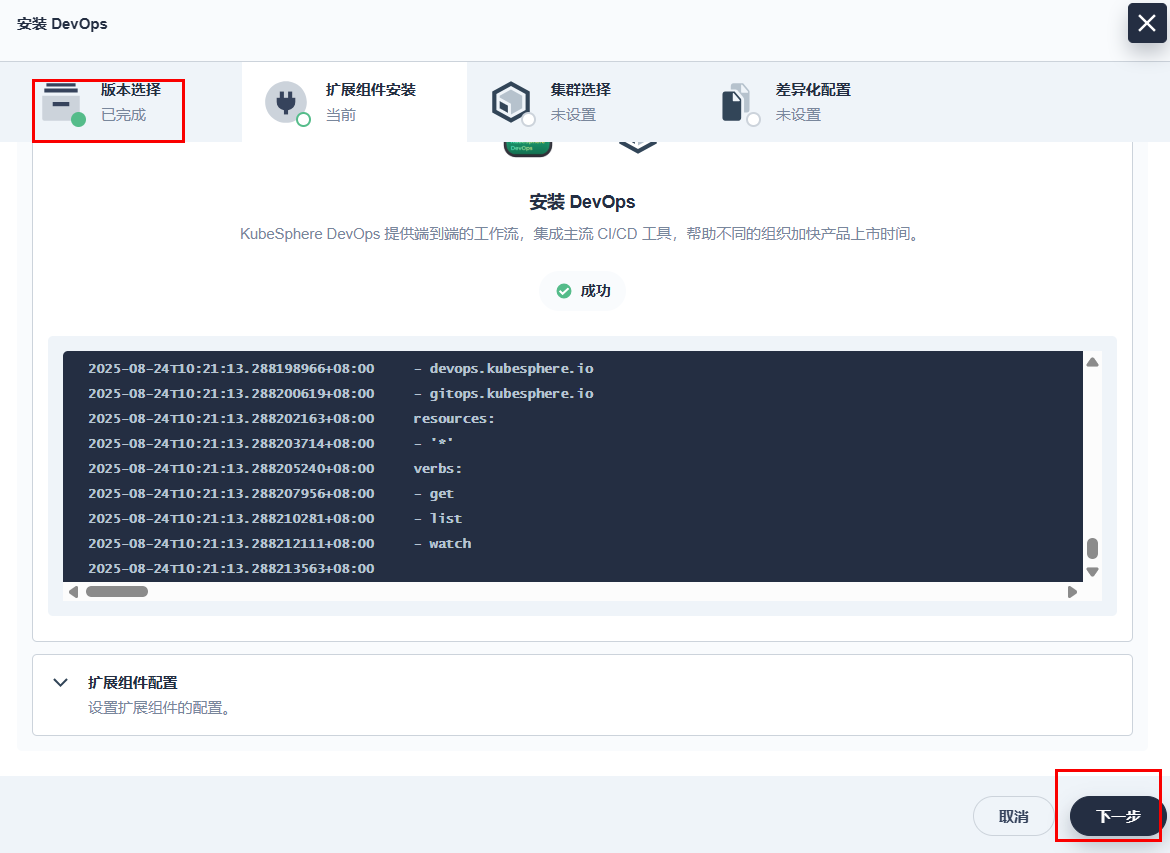Click the log horizontal scroll right arrow
This screenshot has height=853, width=1170.
[x=1072, y=592]
